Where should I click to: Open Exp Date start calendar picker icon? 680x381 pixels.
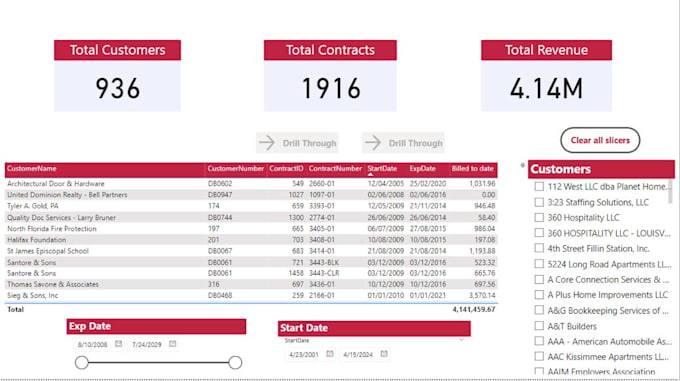(118, 344)
